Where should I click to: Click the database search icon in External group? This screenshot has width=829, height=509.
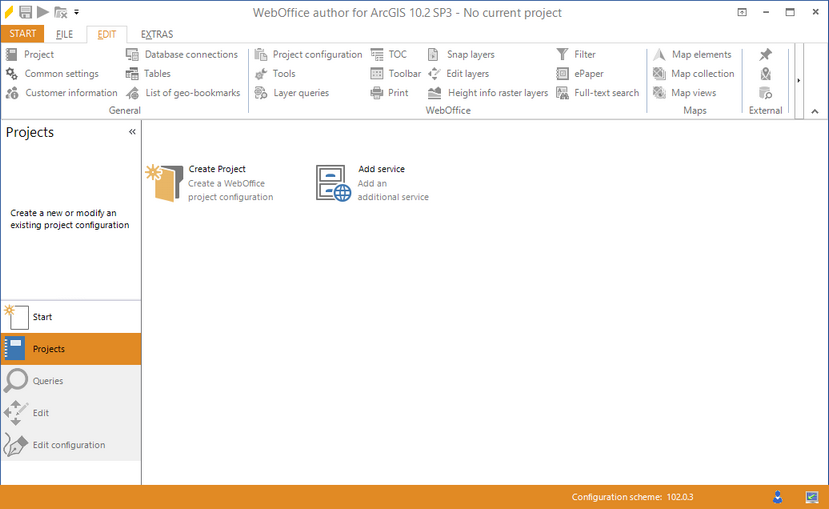coord(765,93)
